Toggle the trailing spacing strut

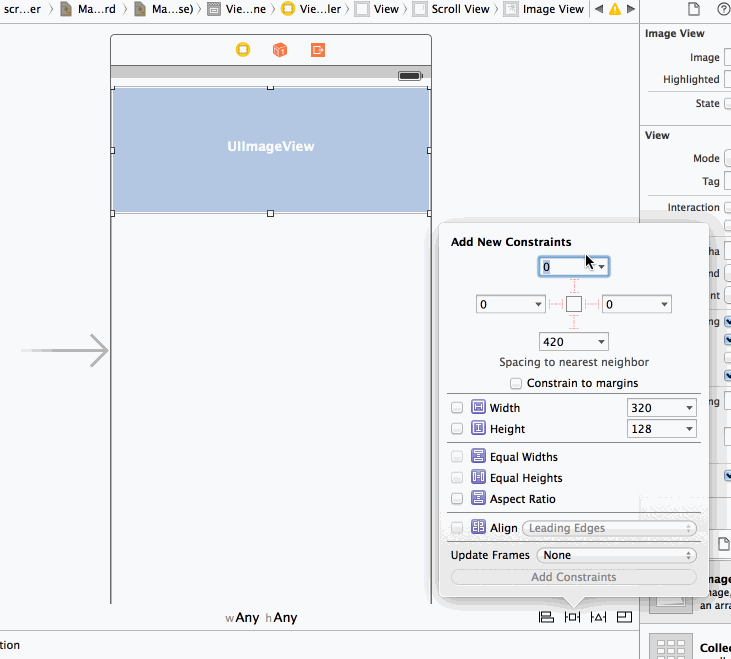(x=592, y=304)
